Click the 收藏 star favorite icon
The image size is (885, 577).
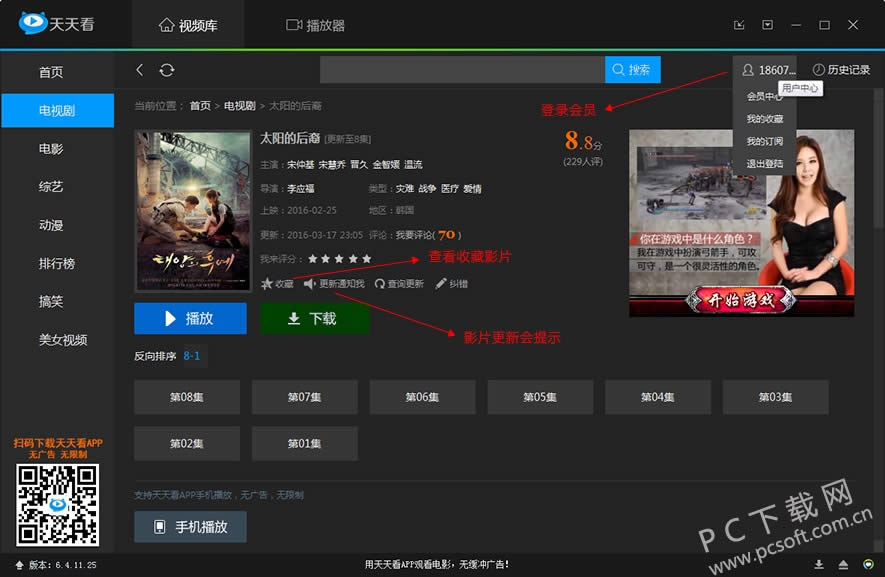[x=267, y=283]
